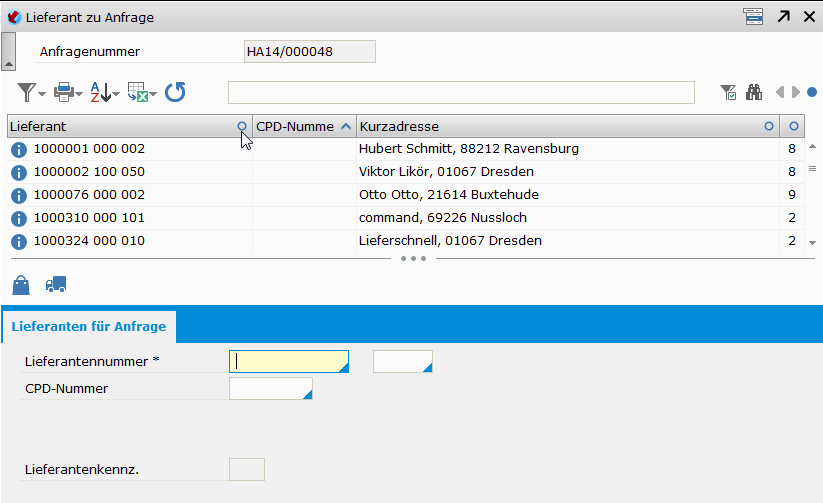The height and width of the screenshot is (503, 823).
Task: Select row Otto Otto, 21614 Buxtehude
Action: [x=405, y=195]
